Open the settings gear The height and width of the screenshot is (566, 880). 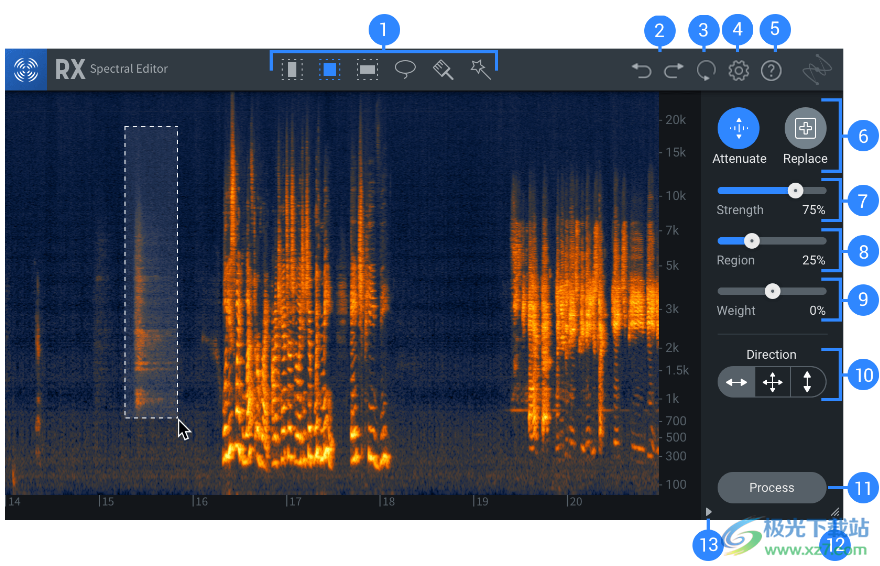click(739, 71)
